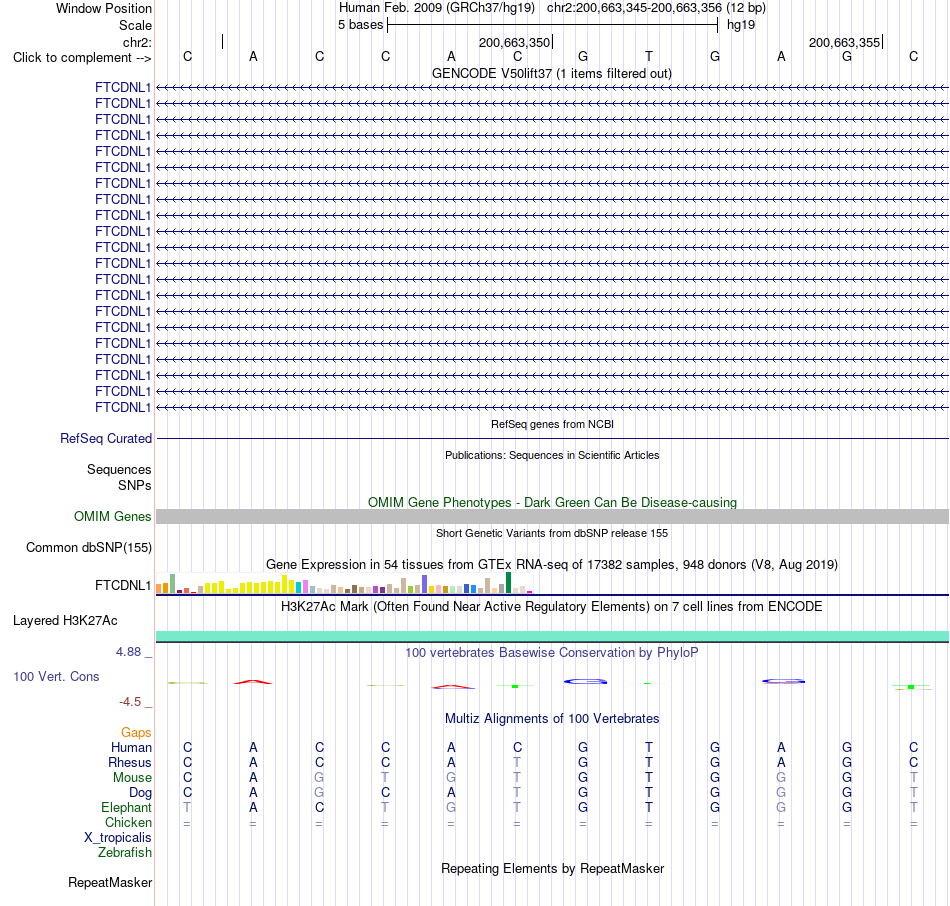Open the OMIM Gene Phenotypes track title
This screenshot has height=906, width=950.
point(553,502)
